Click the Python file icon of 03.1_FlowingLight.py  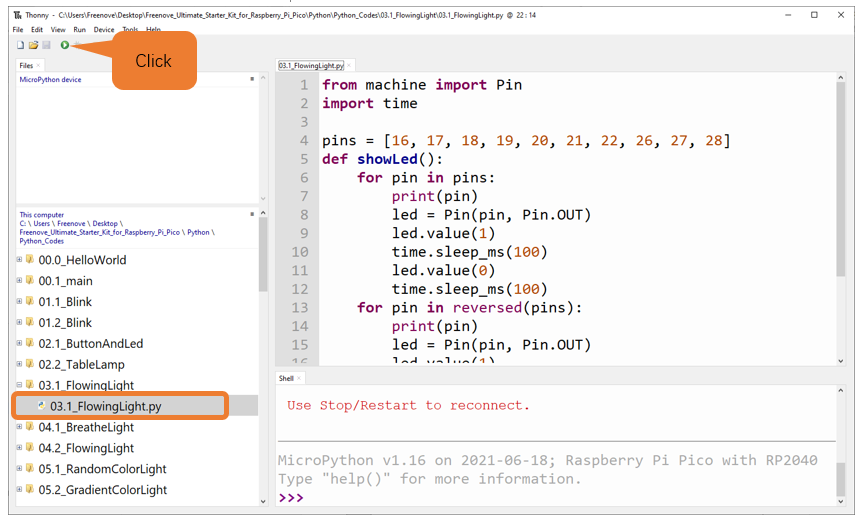42,406
